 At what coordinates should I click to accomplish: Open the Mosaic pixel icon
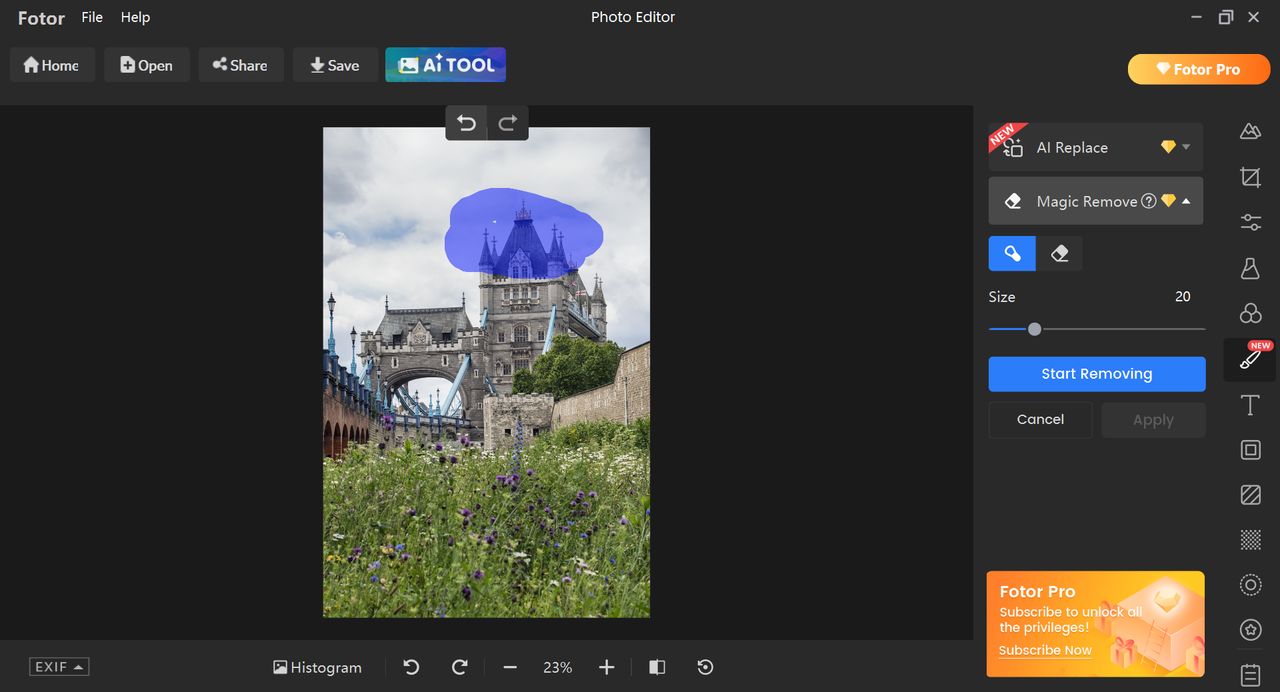(x=1250, y=540)
